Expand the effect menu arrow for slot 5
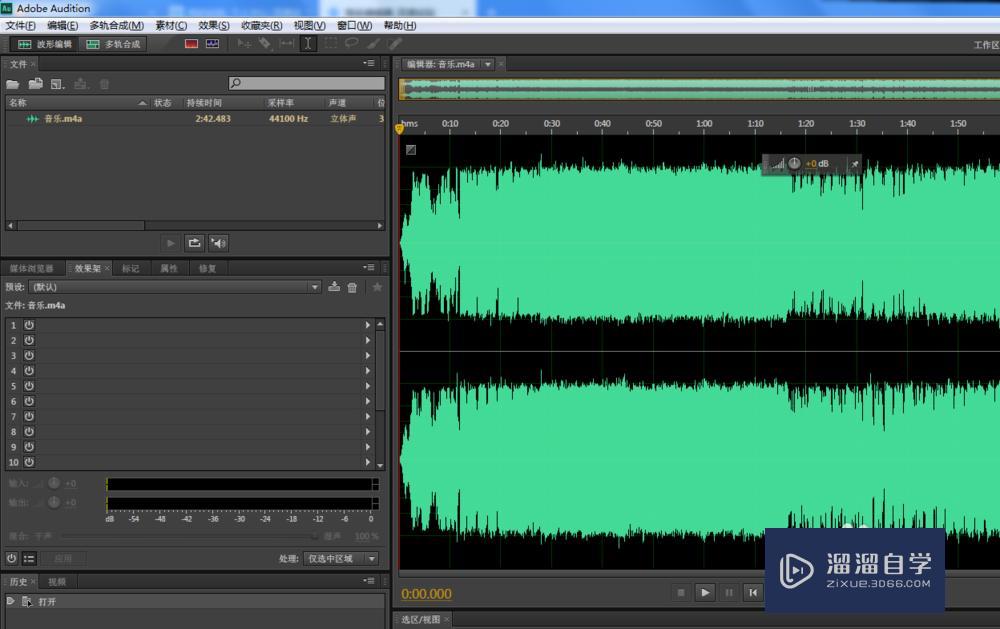Viewport: 1000px width, 629px height. click(367, 386)
